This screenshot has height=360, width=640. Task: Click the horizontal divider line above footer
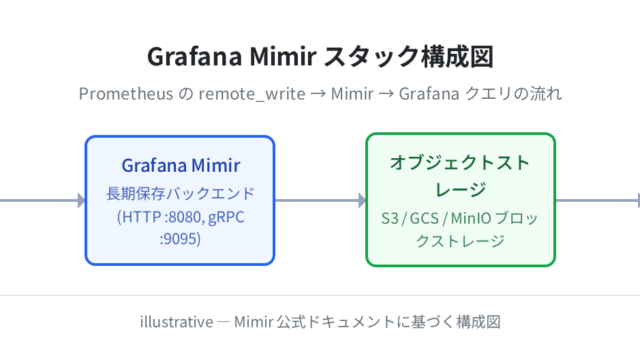click(320, 295)
